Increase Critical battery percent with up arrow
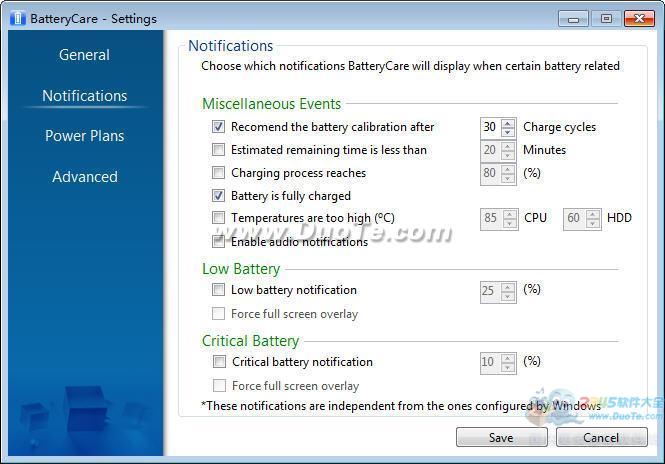 click(x=508, y=358)
